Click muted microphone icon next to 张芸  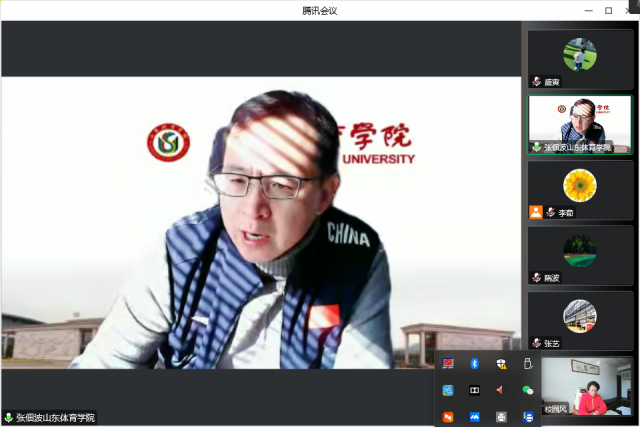(x=536, y=342)
